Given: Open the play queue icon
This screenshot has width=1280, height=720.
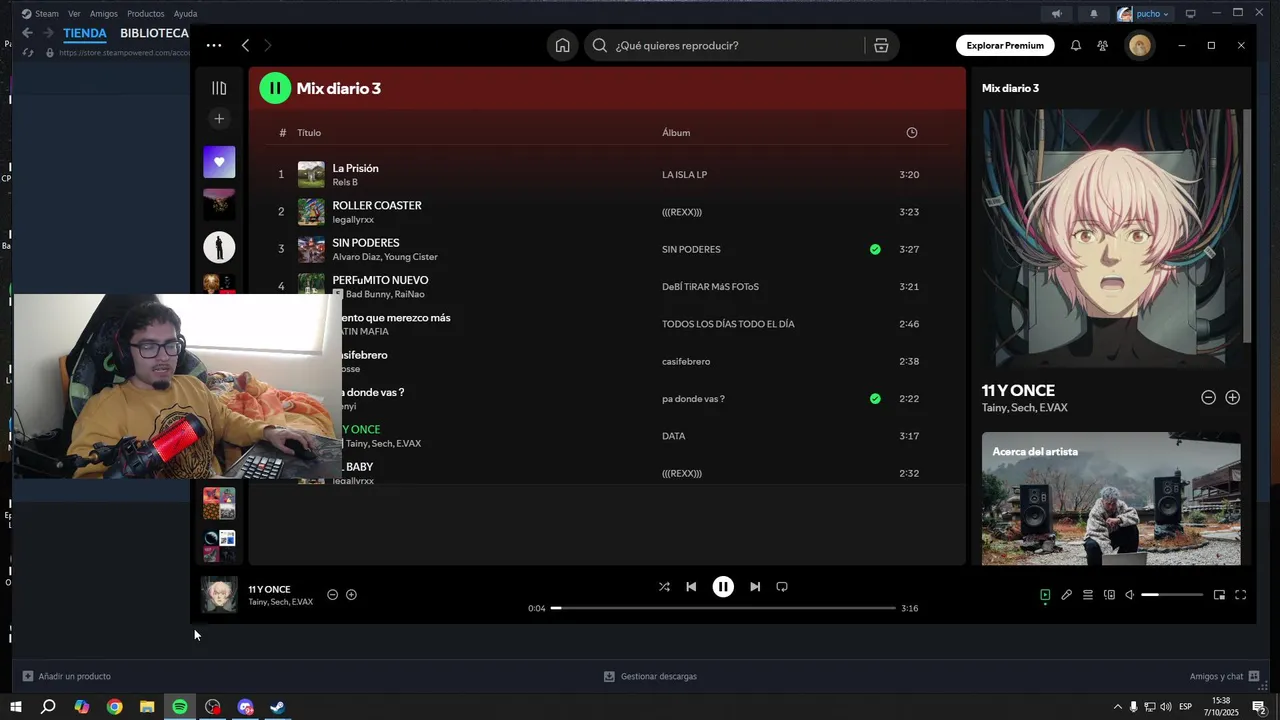Looking at the screenshot, I should point(1088,595).
